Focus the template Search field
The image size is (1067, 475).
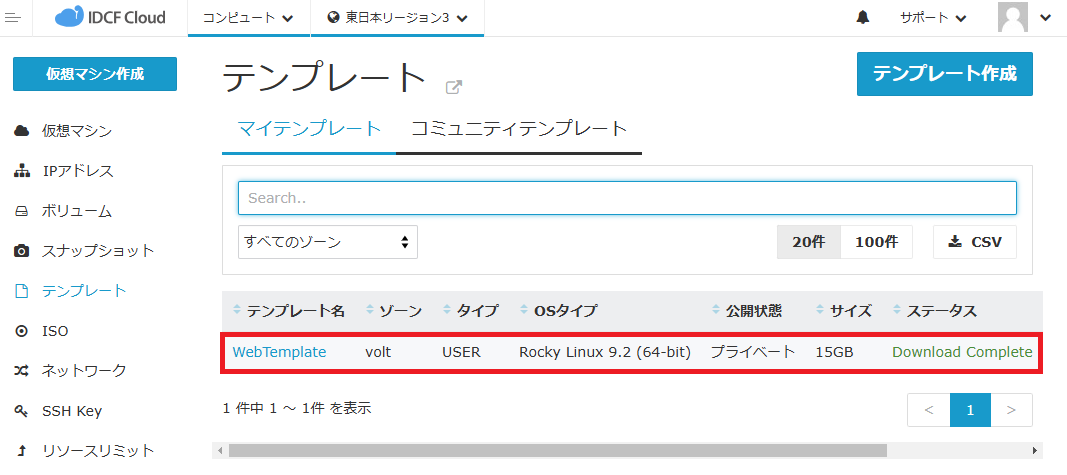point(627,198)
